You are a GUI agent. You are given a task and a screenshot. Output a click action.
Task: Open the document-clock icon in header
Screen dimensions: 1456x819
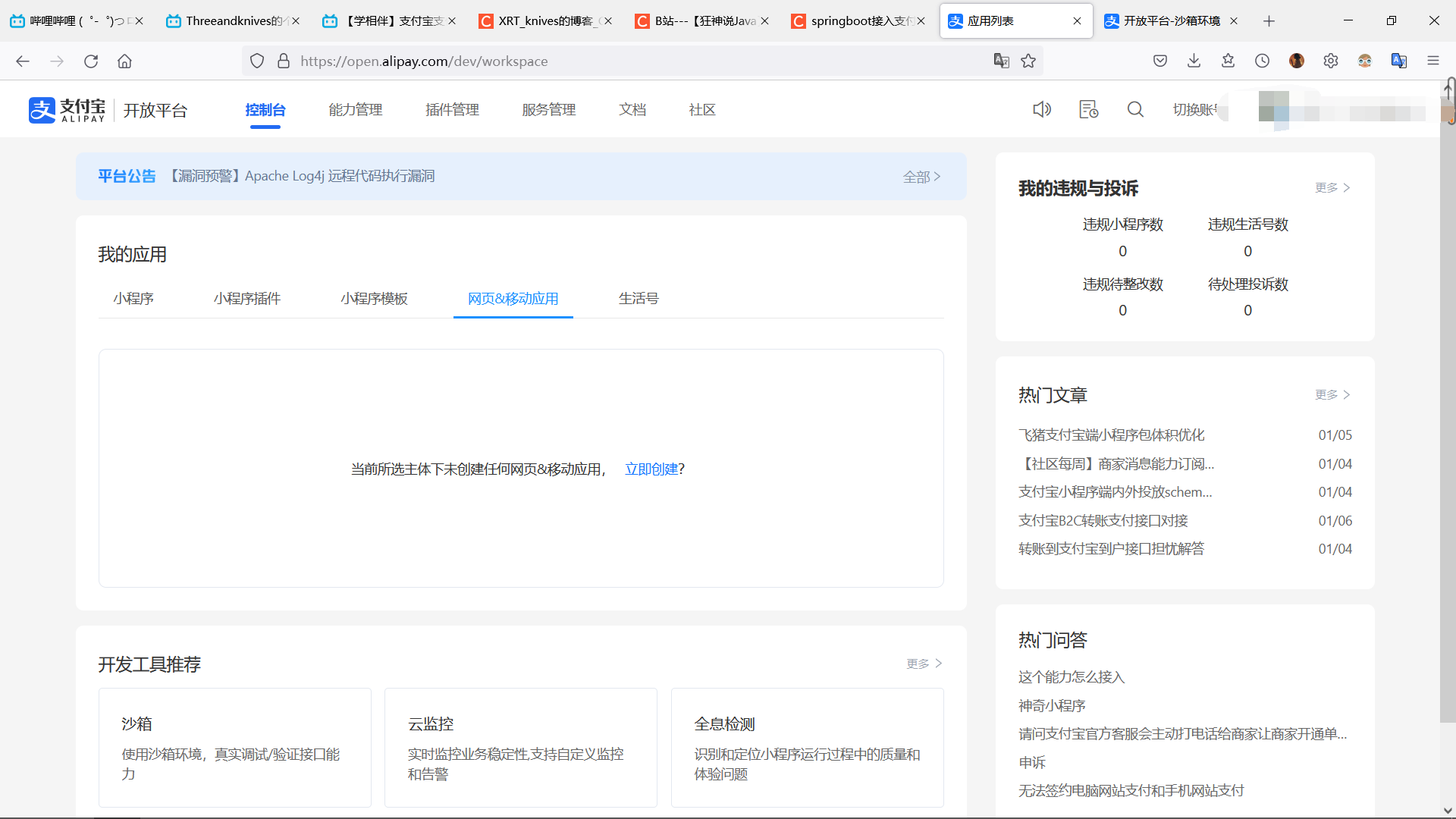[1089, 109]
